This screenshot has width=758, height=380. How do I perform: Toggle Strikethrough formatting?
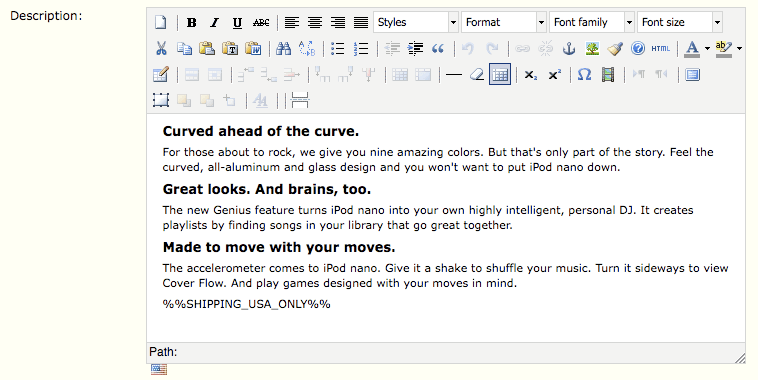(x=261, y=22)
